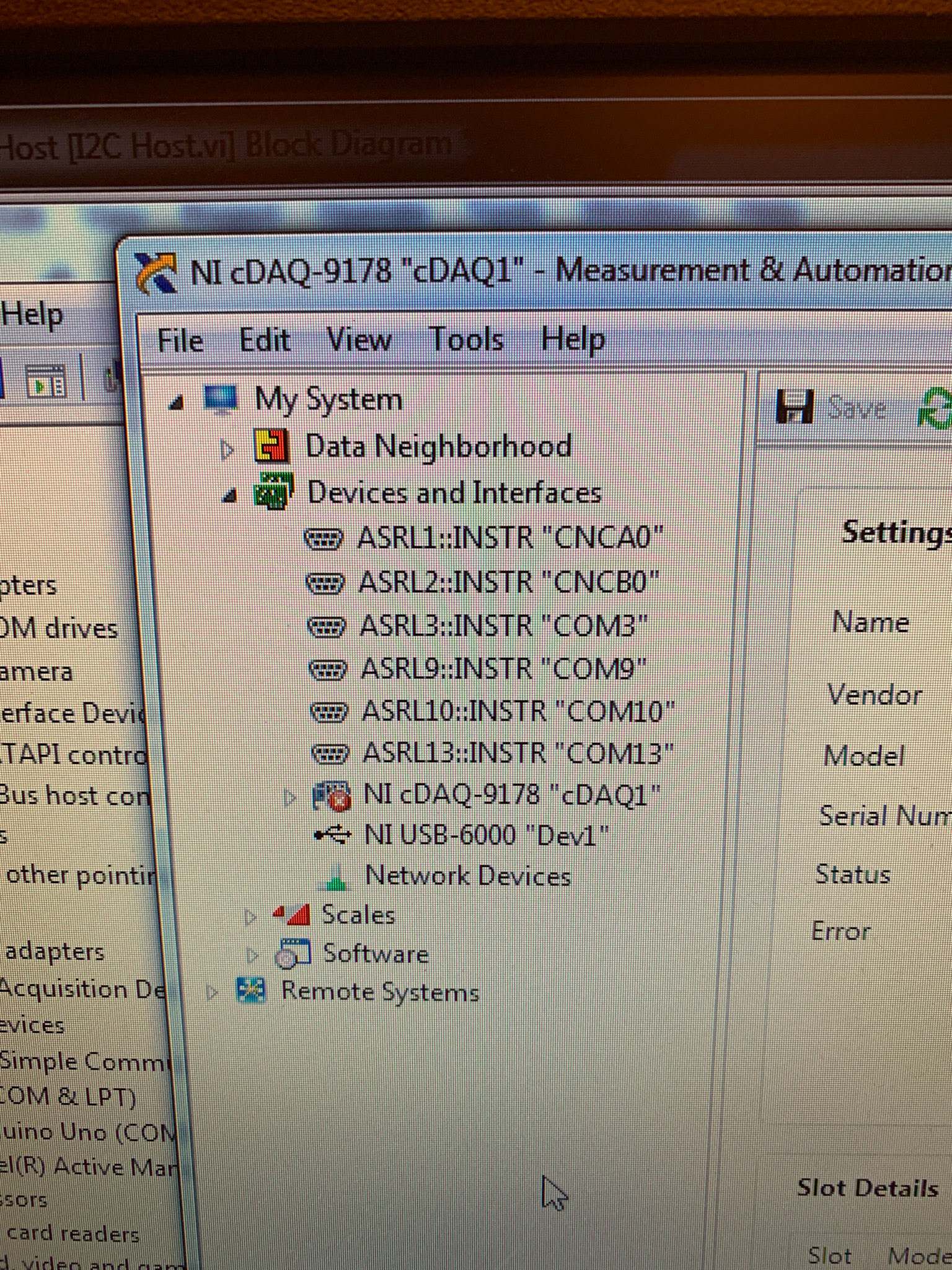This screenshot has height=1270, width=952.
Task: Click "OM drives" entry in background window
Action: tap(59, 628)
